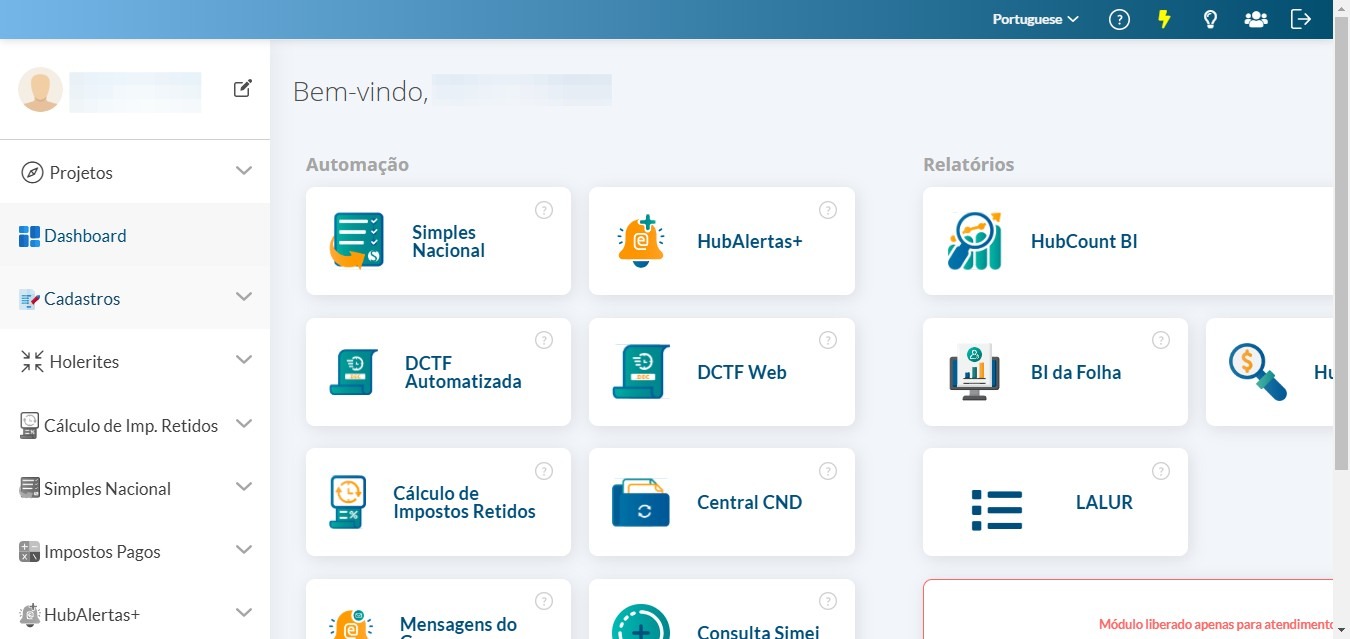Click help icon on DCTF Web card
Viewport: 1350px width, 639px height.
[828, 340]
